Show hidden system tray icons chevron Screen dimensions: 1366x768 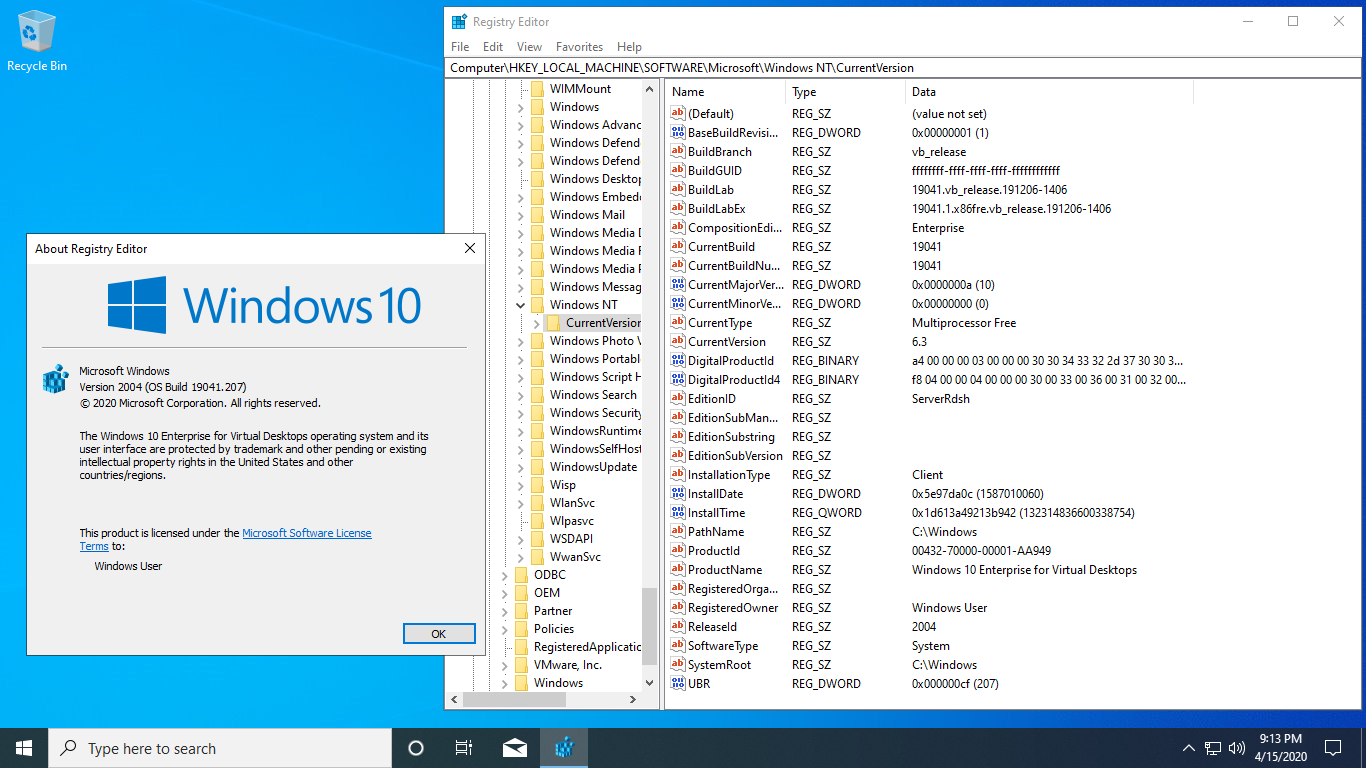[1189, 748]
